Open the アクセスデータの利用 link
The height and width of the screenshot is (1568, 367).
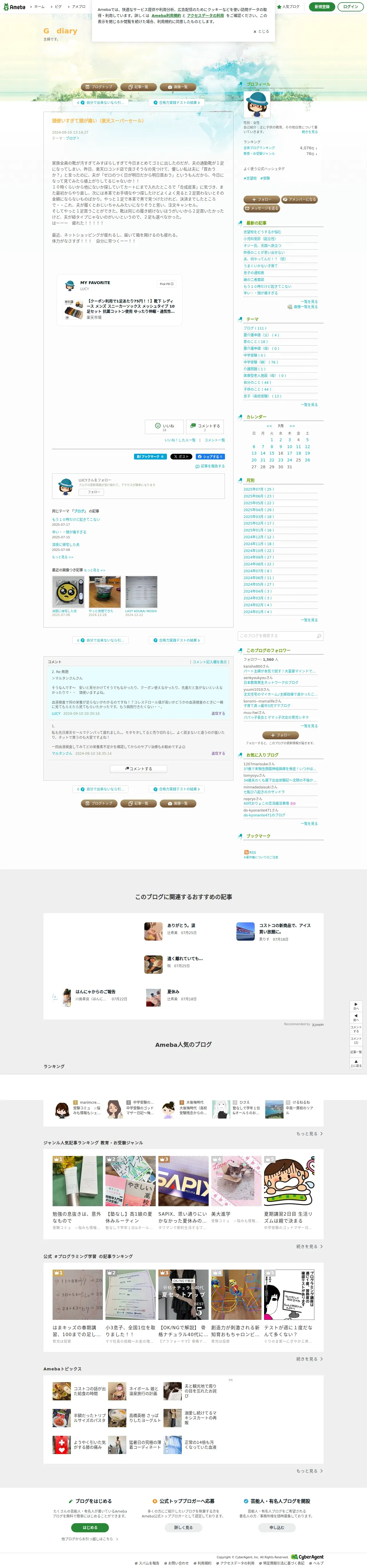(x=206, y=16)
